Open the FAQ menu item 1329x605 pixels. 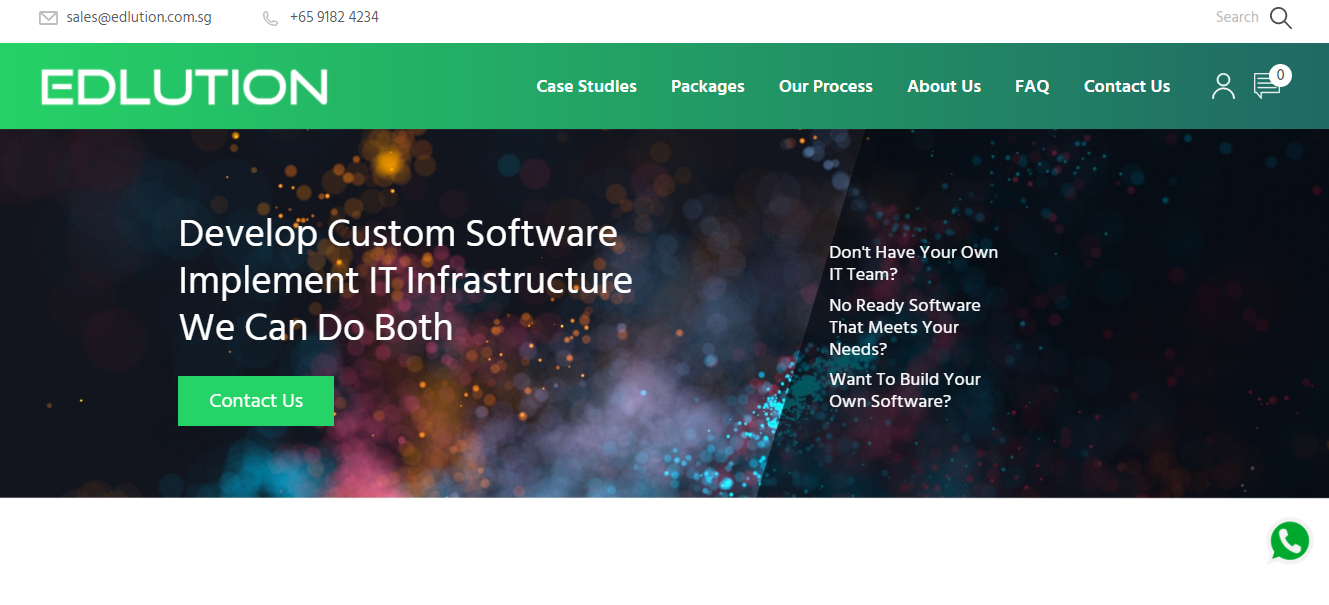(1032, 86)
